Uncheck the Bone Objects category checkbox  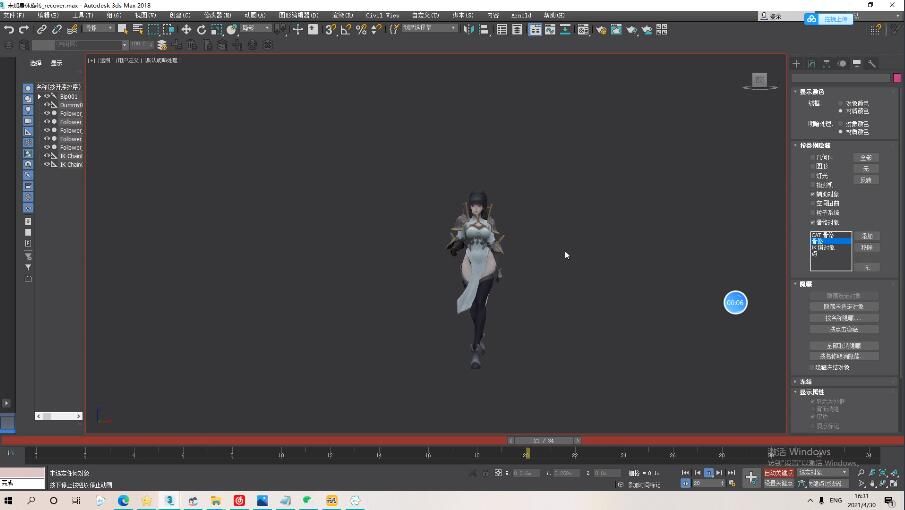point(813,222)
